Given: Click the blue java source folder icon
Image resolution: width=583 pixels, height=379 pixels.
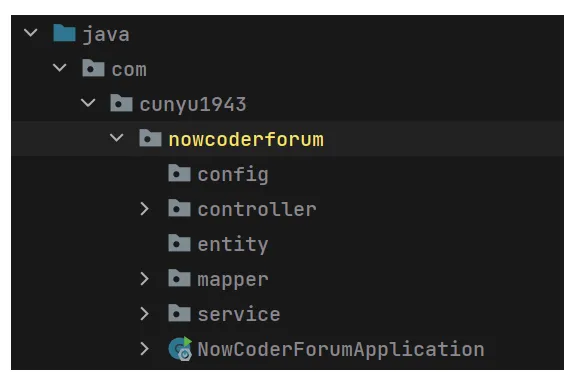Looking at the screenshot, I should point(64,33).
